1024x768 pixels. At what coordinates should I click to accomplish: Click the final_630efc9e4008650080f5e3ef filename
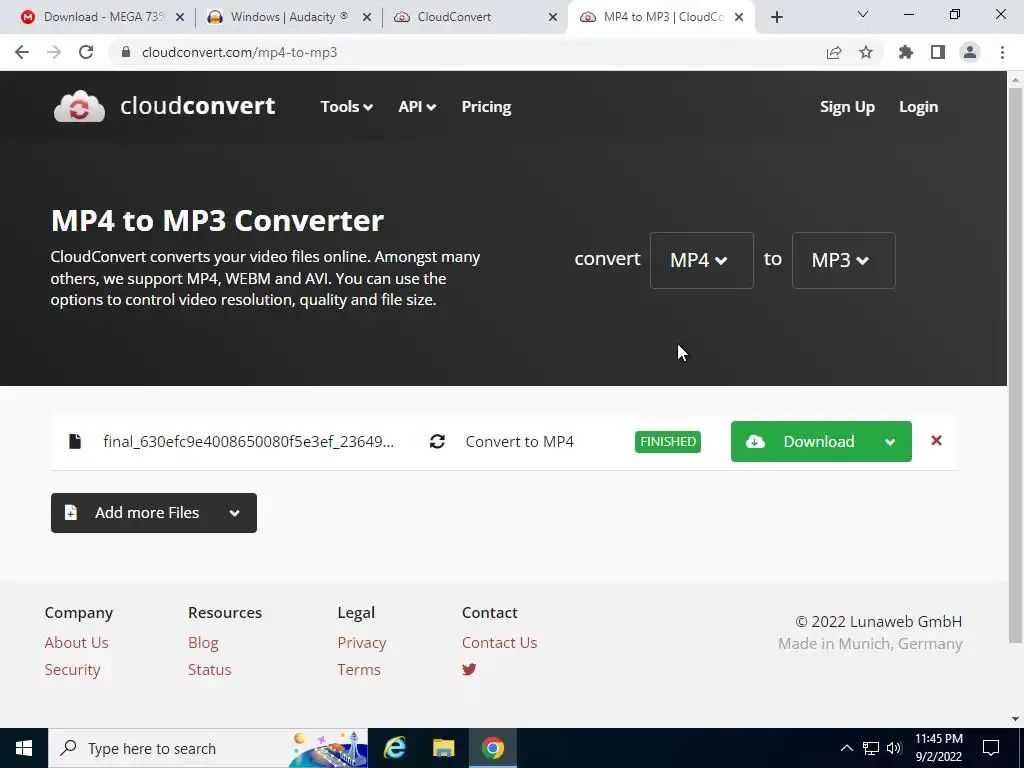[249, 442]
